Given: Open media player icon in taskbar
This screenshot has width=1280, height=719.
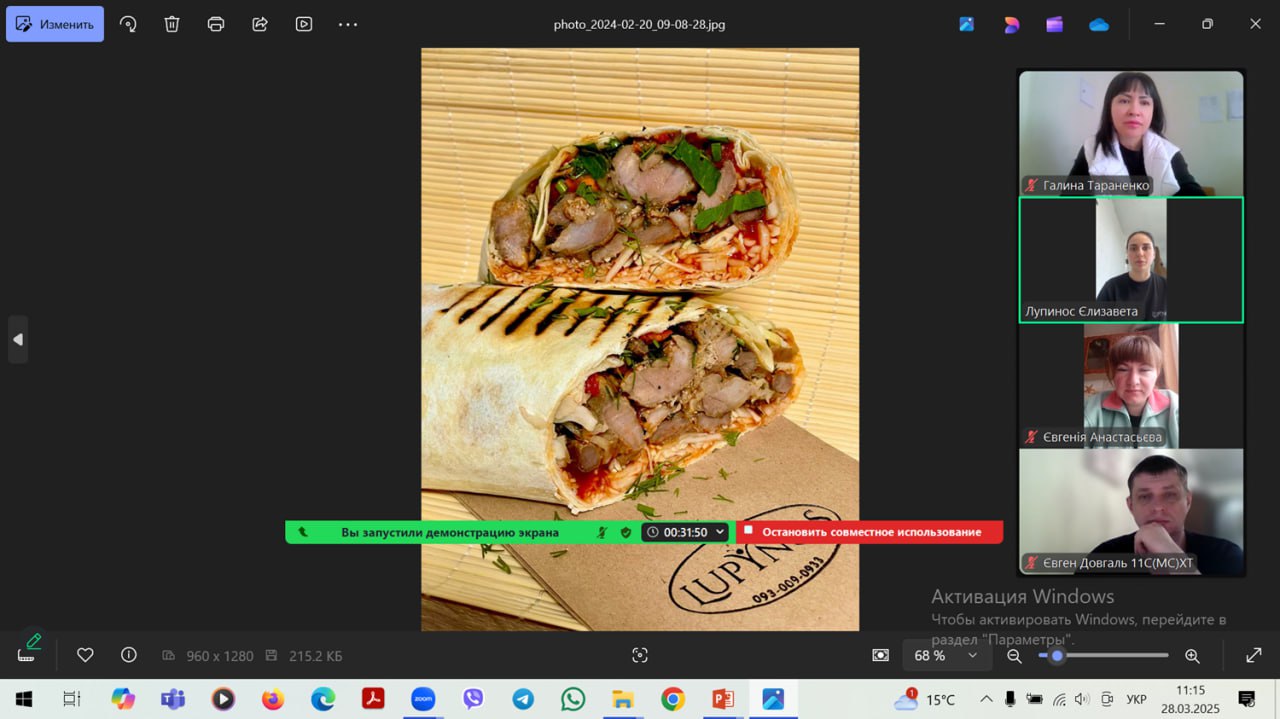Looking at the screenshot, I should coord(223,699).
